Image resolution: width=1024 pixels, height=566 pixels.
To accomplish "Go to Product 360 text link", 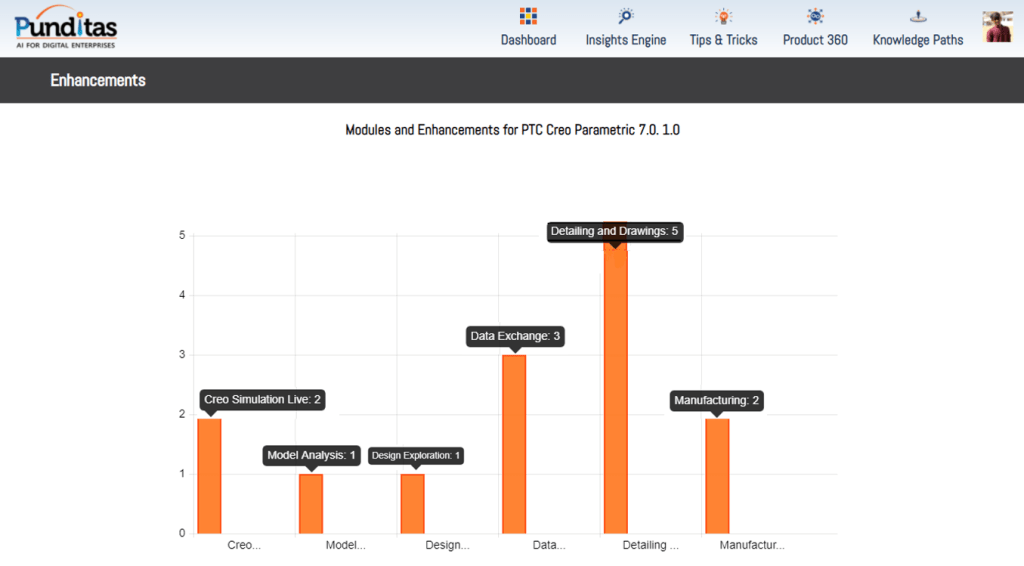I will coord(815,40).
